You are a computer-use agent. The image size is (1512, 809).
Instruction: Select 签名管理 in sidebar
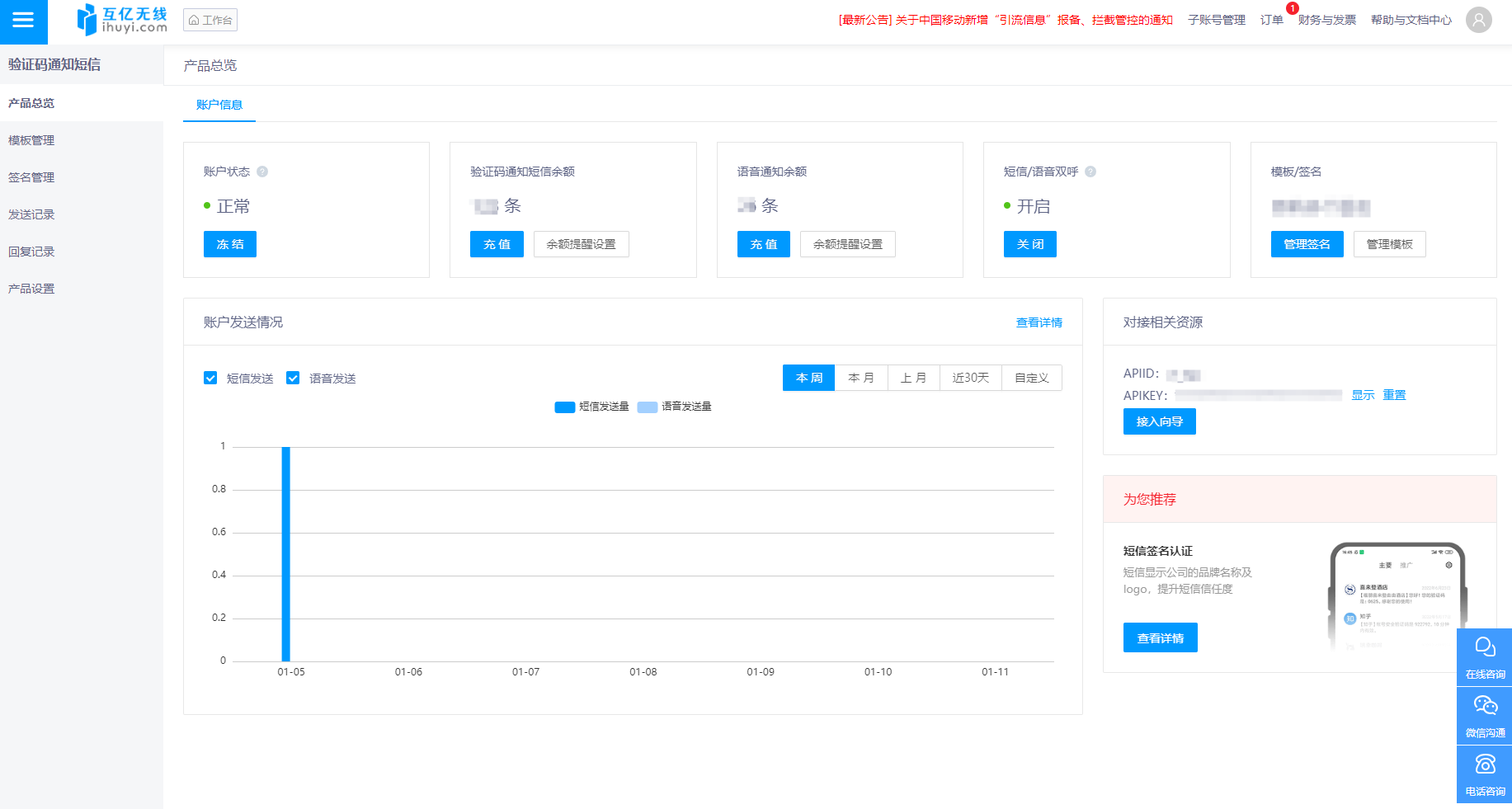point(82,177)
